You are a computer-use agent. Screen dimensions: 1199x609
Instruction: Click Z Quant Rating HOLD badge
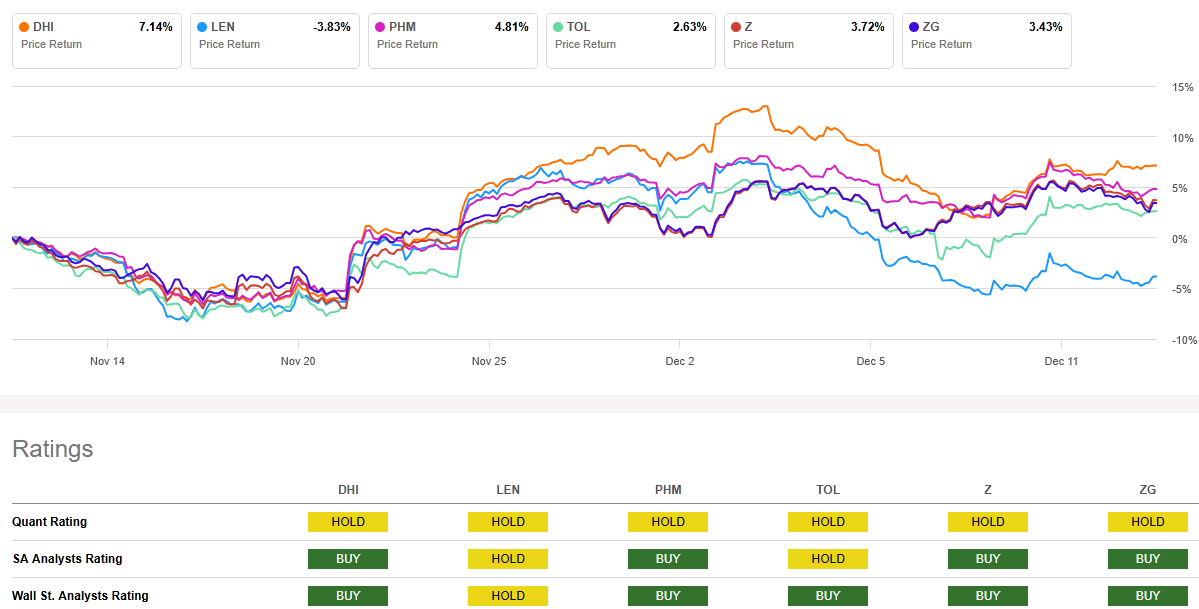click(x=988, y=522)
